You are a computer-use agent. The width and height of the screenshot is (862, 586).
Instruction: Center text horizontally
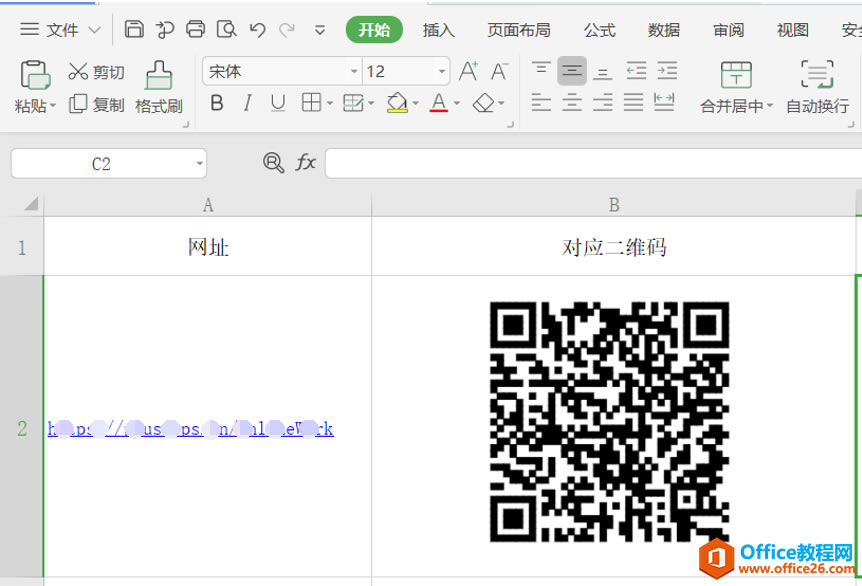(572, 103)
